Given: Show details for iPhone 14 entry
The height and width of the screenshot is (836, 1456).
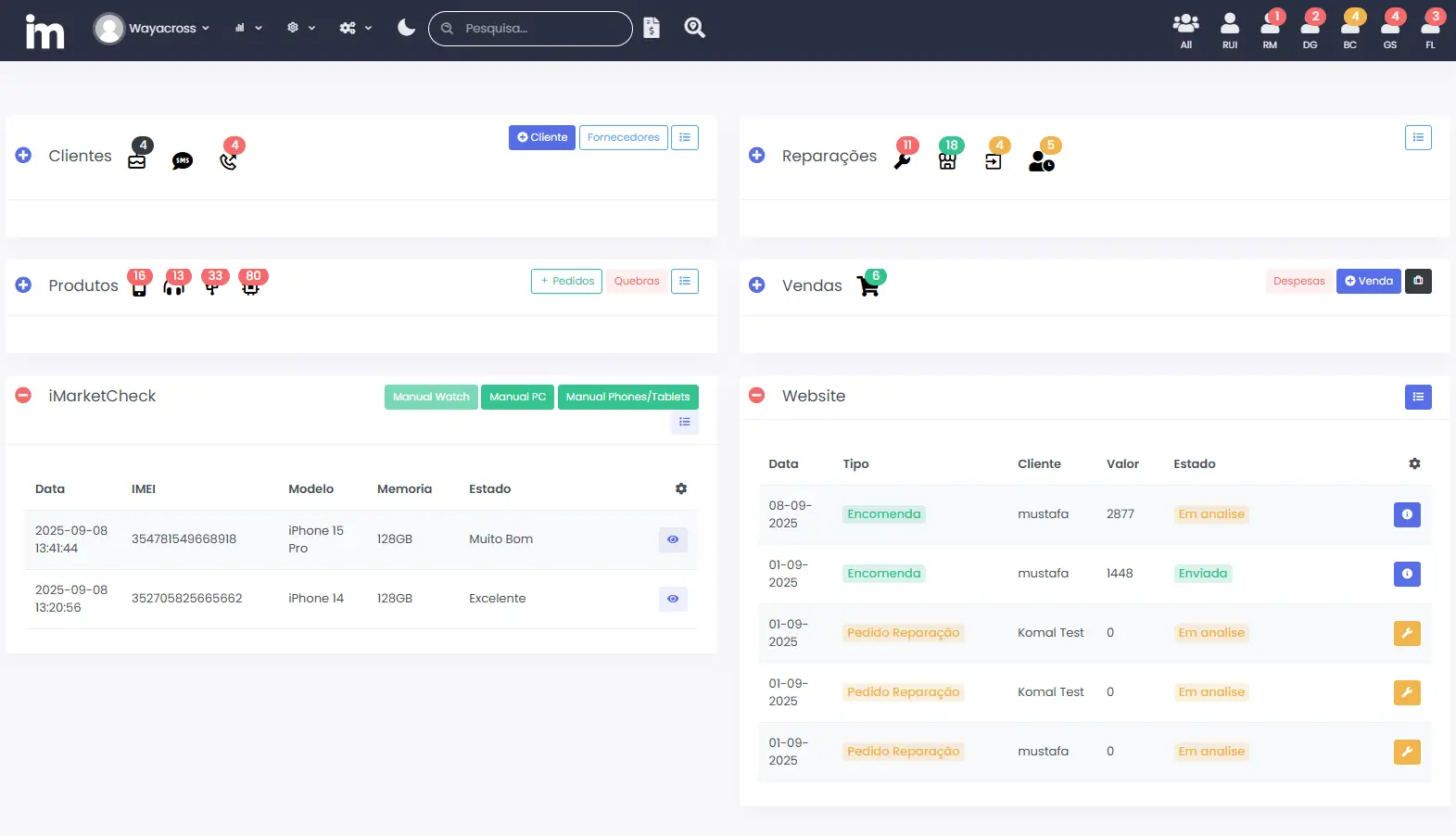Looking at the screenshot, I should point(673,599).
